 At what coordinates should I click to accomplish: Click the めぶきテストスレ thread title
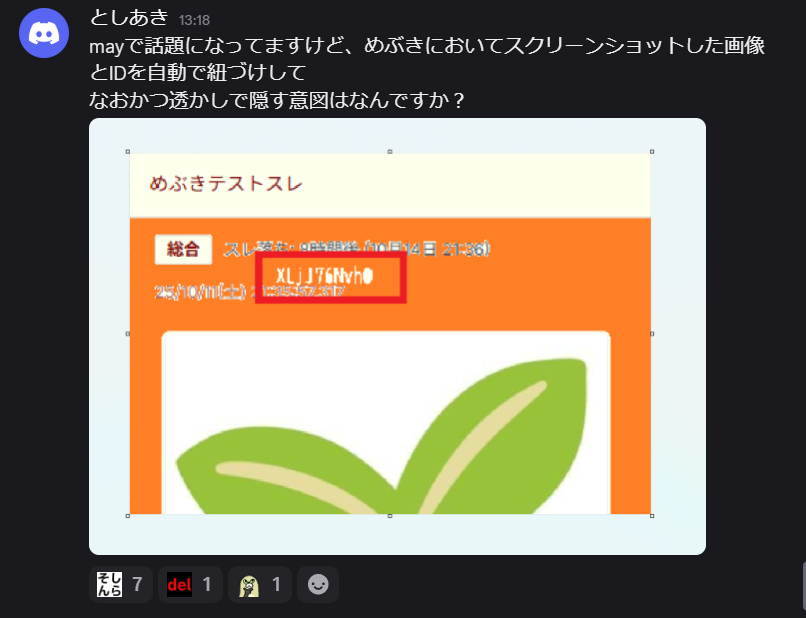click(226, 184)
